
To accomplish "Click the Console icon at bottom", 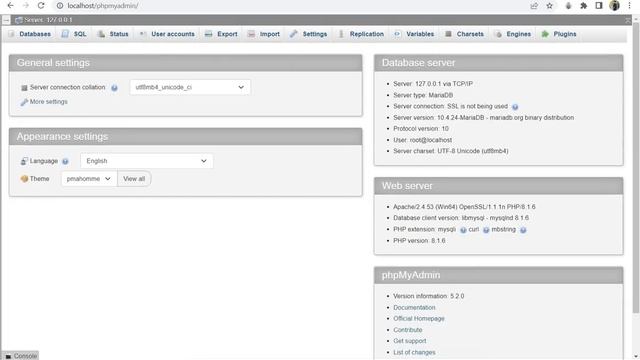I will click(8, 356).
